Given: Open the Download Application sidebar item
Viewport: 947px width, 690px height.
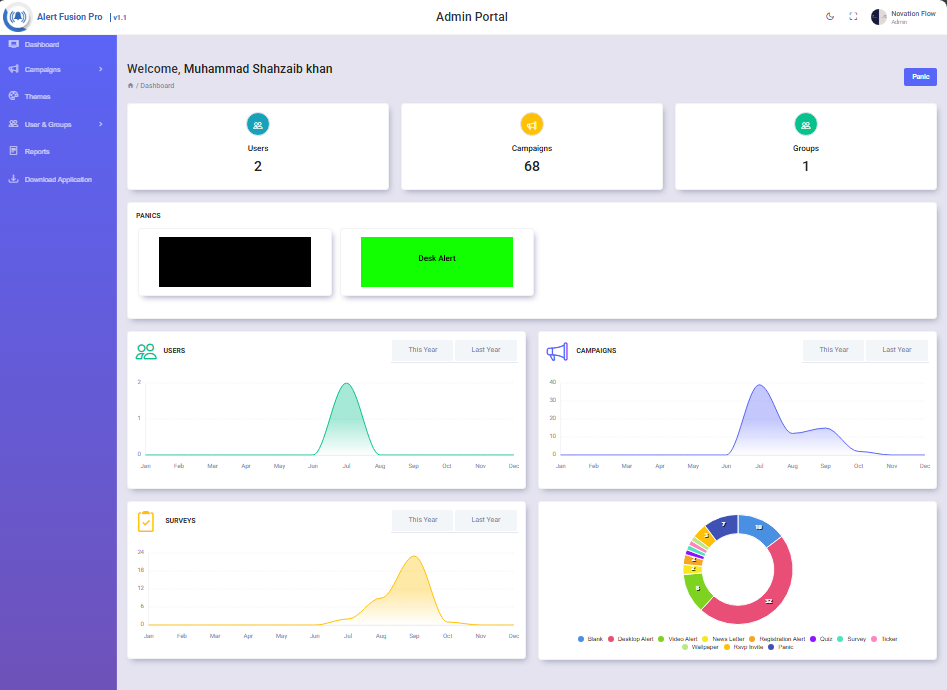Looking at the screenshot, I should pyautogui.click(x=57, y=180).
